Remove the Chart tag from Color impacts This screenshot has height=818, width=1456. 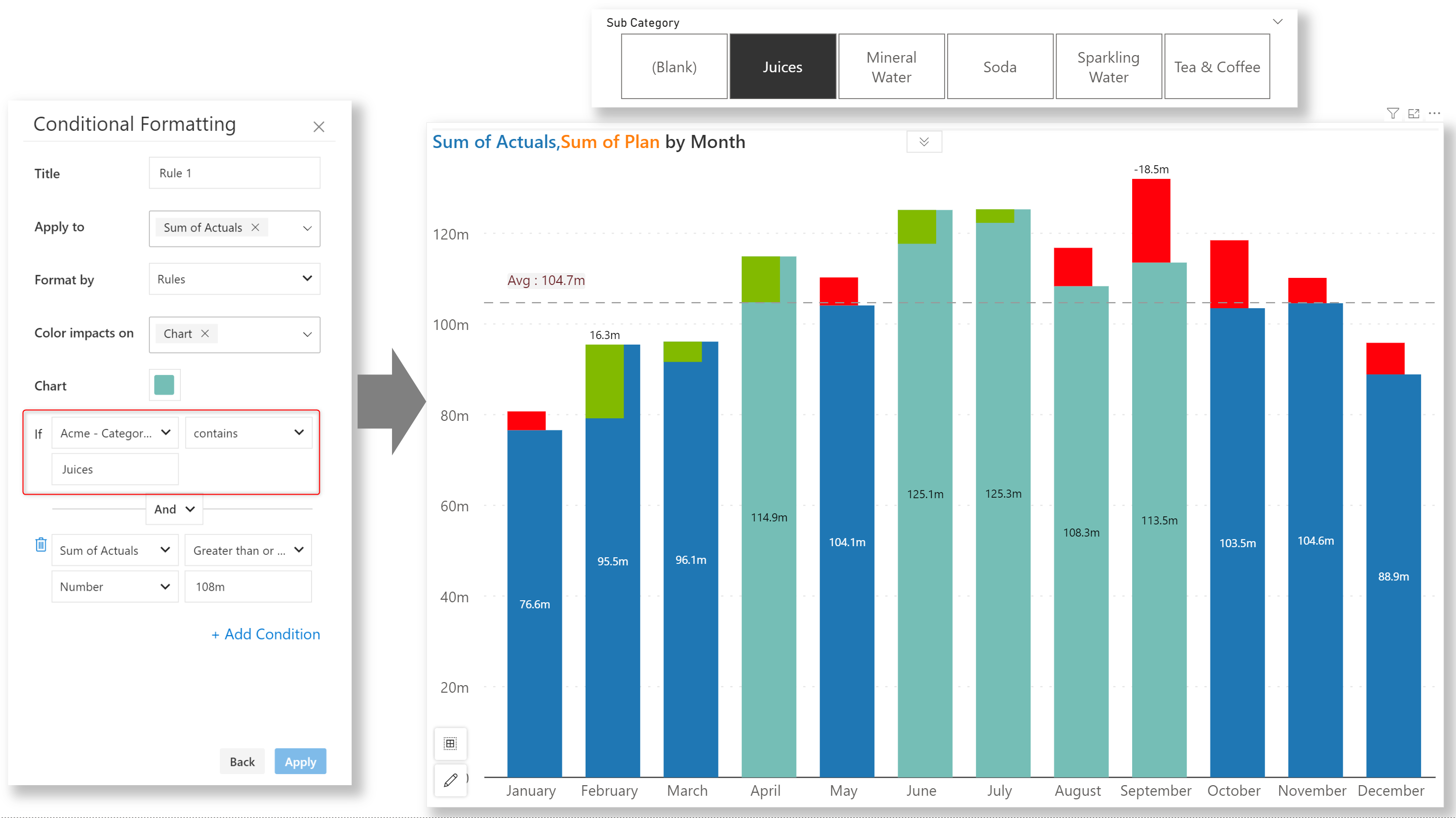205,333
